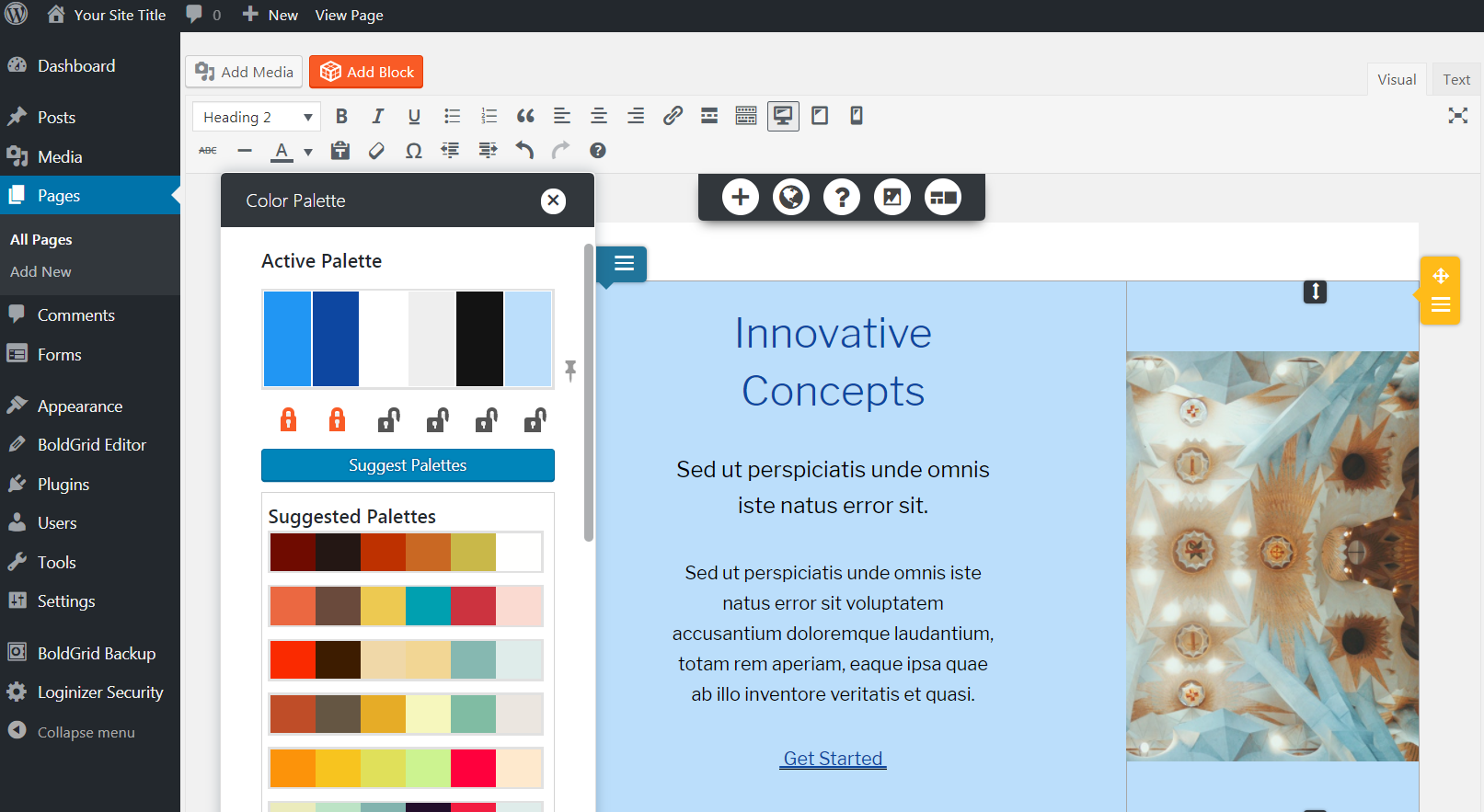Screen dimensions: 1484x812
Task: Increase indent
Action: pos(488,151)
